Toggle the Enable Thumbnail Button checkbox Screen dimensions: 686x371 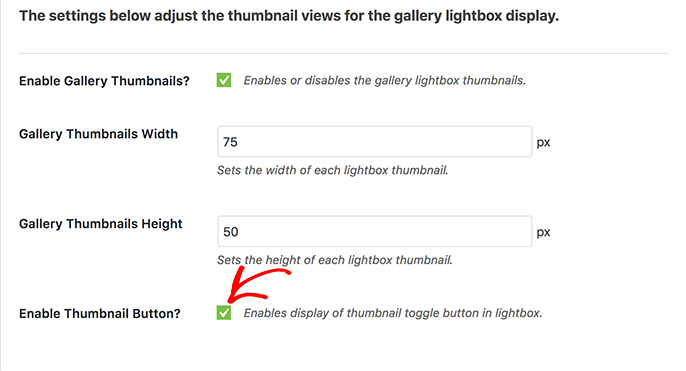pos(224,313)
